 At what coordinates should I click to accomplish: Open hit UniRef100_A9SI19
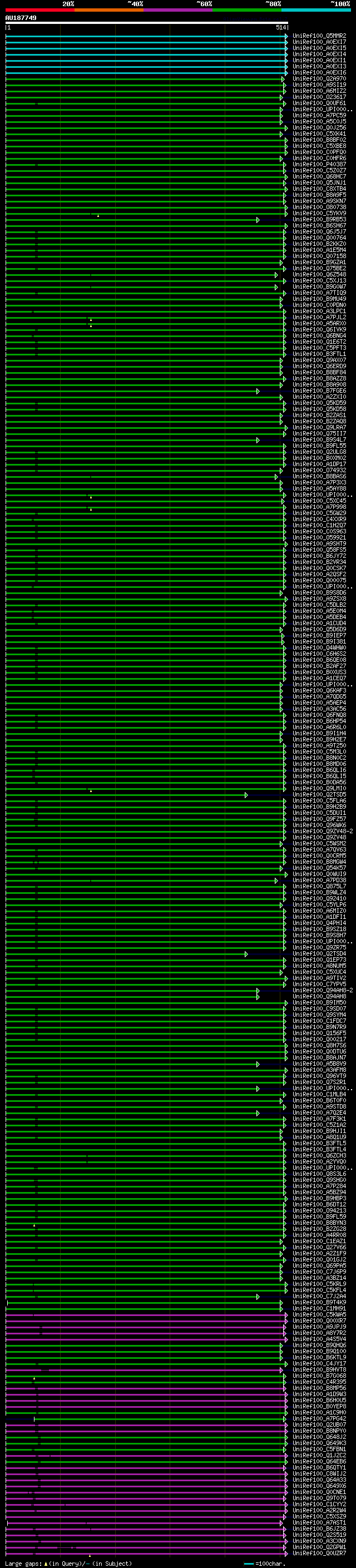point(319,85)
